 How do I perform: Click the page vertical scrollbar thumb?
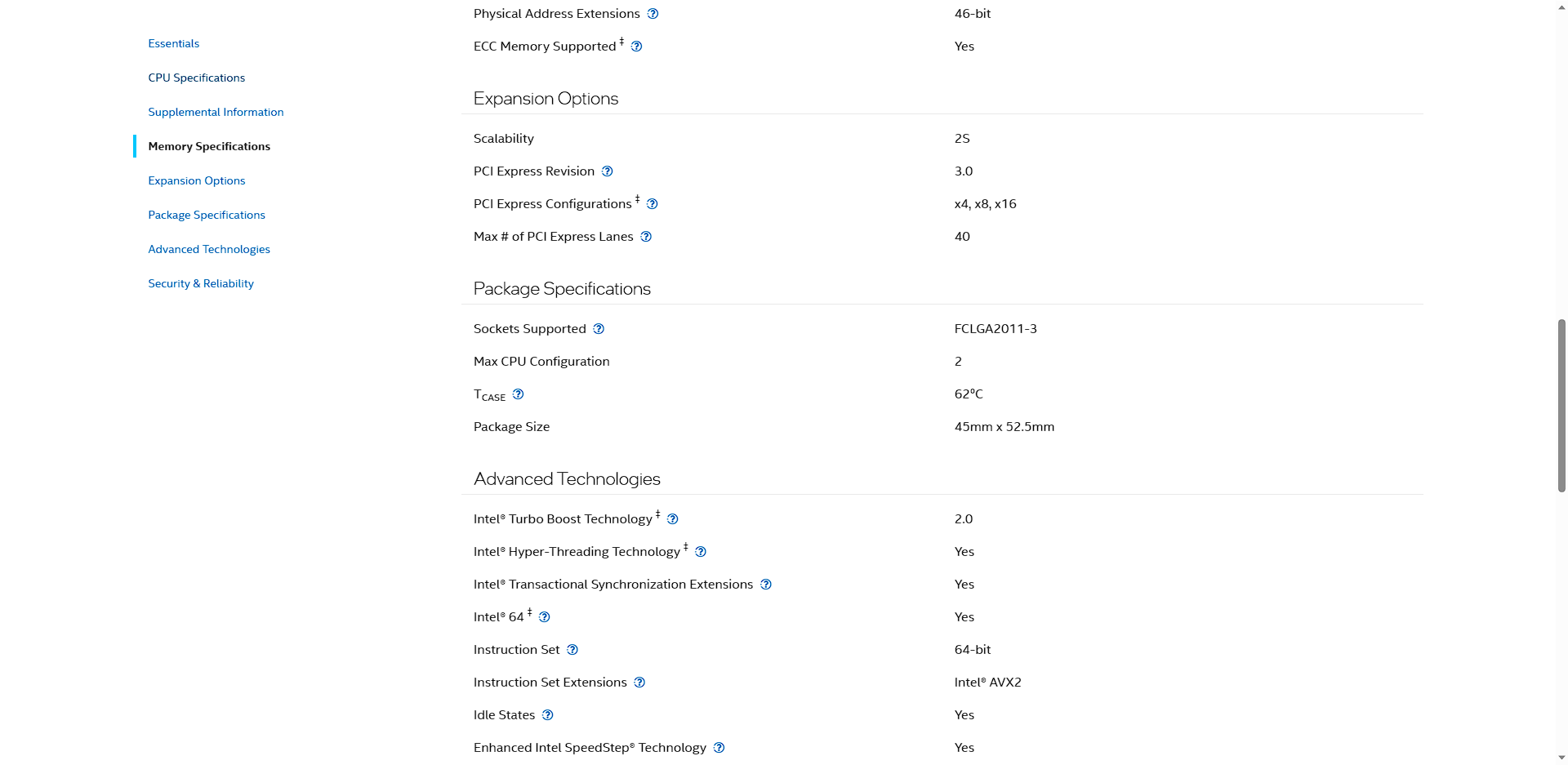click(x=1561, y=406)
